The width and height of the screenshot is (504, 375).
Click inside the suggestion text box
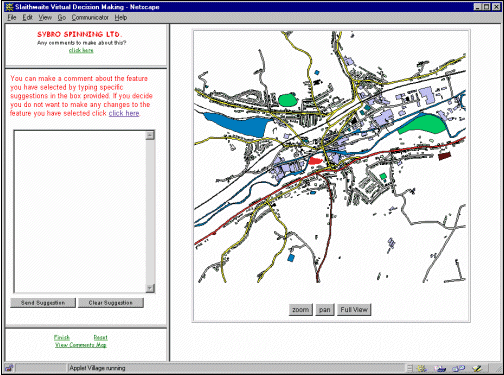coord(80,212)
